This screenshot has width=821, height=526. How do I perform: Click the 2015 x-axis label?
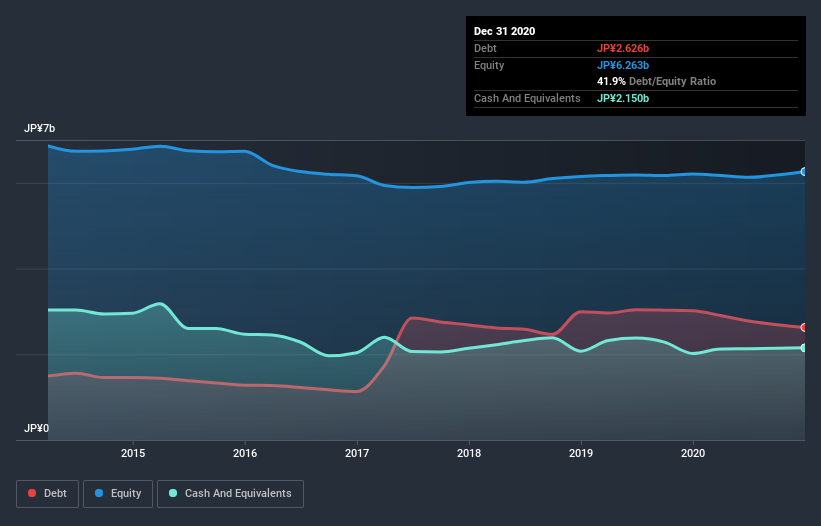pyautogui.click(x=133, y=453)
